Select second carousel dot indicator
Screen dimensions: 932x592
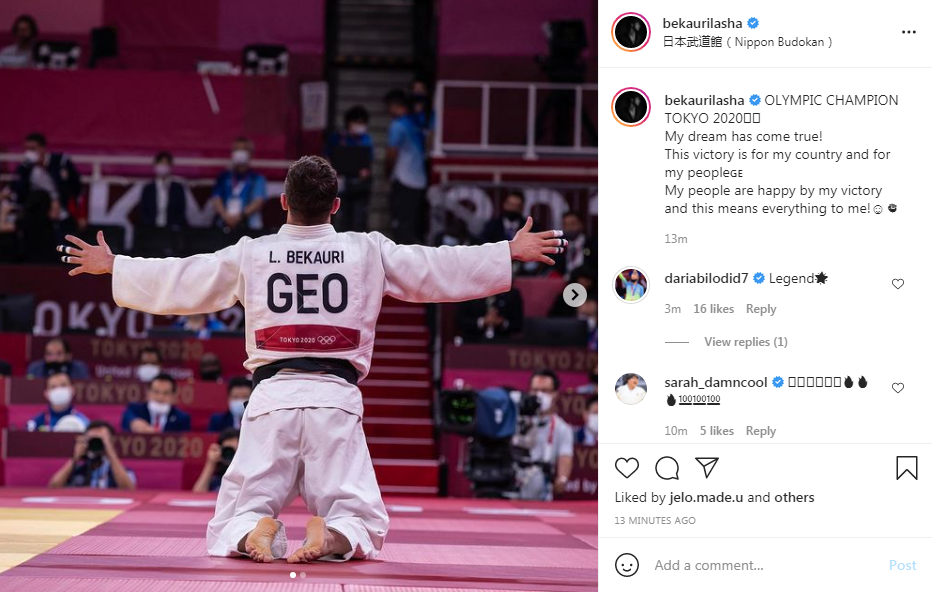point(303,575)
